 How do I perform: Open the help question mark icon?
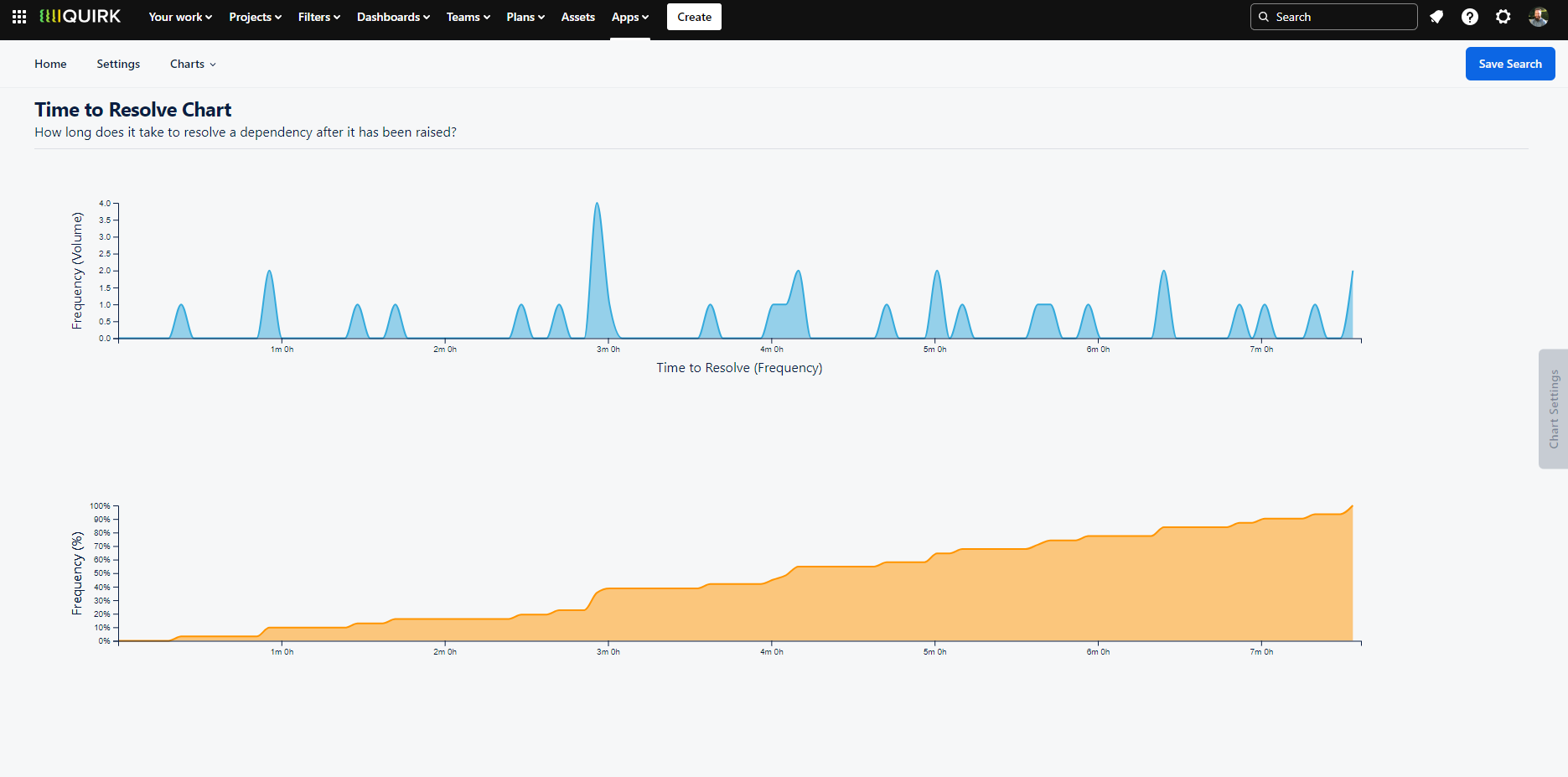pyautogui.click(x=1470, y=17)
